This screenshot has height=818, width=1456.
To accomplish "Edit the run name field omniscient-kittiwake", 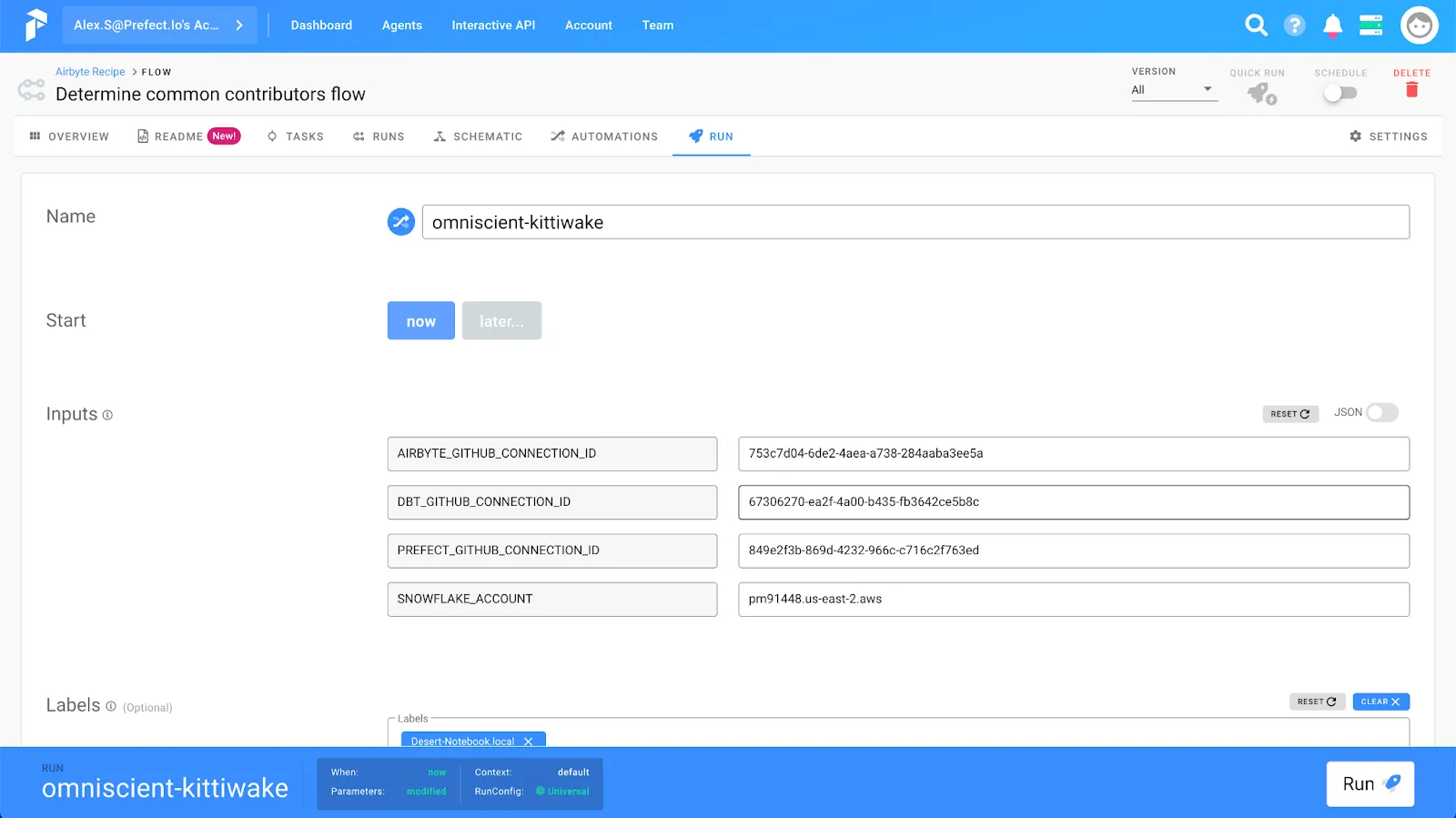I will 915,222.
